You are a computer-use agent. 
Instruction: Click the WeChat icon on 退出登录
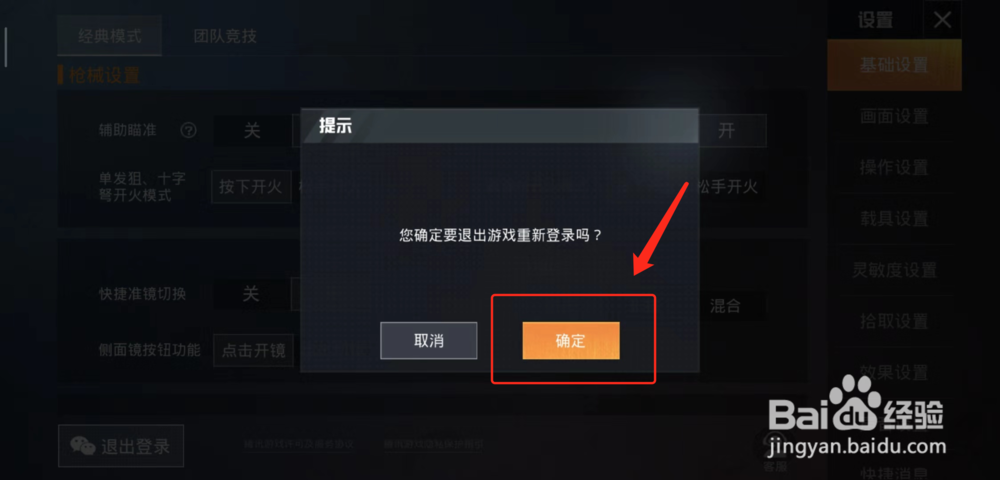tap(82, 446)
